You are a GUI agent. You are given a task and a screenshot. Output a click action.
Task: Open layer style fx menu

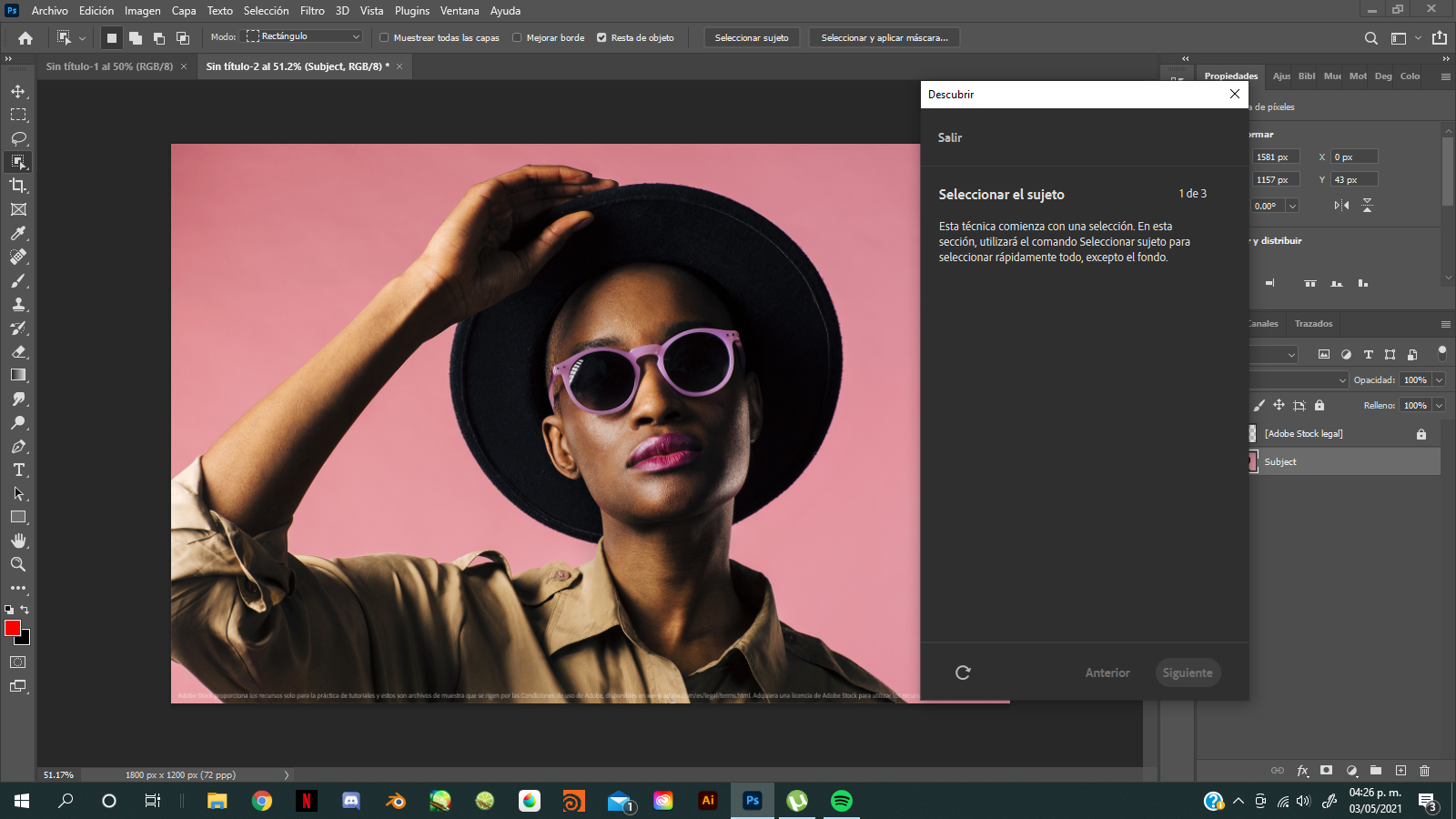click(1302, 770)
